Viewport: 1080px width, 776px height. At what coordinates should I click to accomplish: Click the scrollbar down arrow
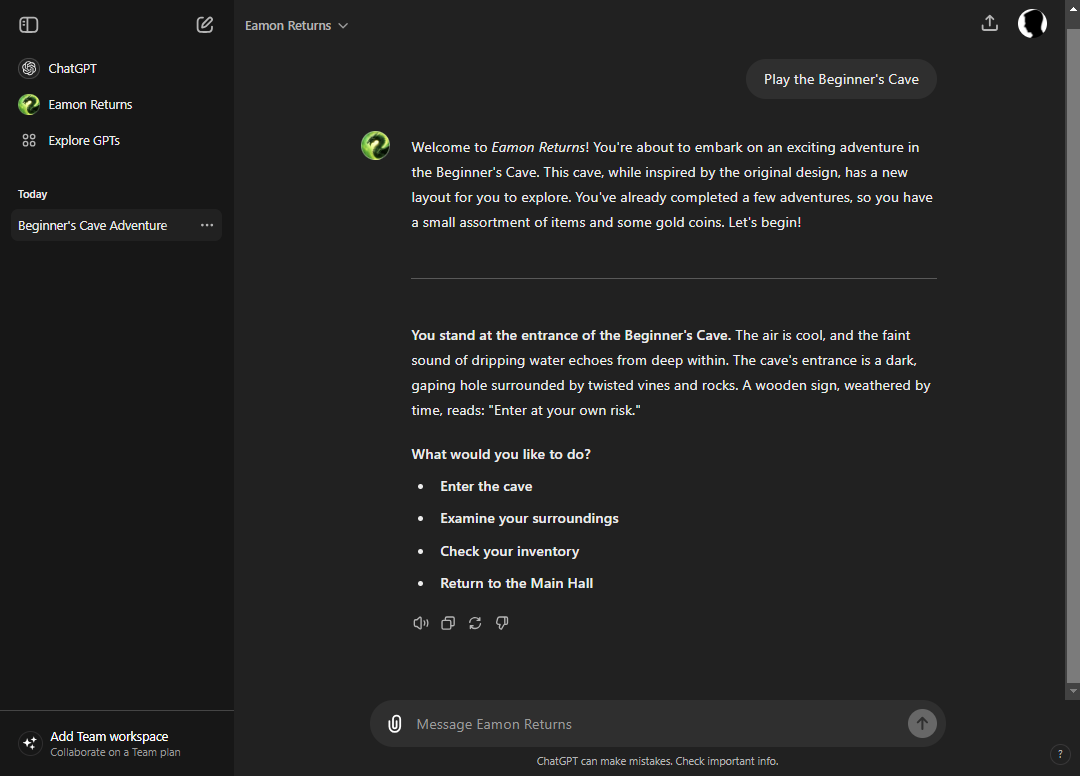coord(1072,691)
